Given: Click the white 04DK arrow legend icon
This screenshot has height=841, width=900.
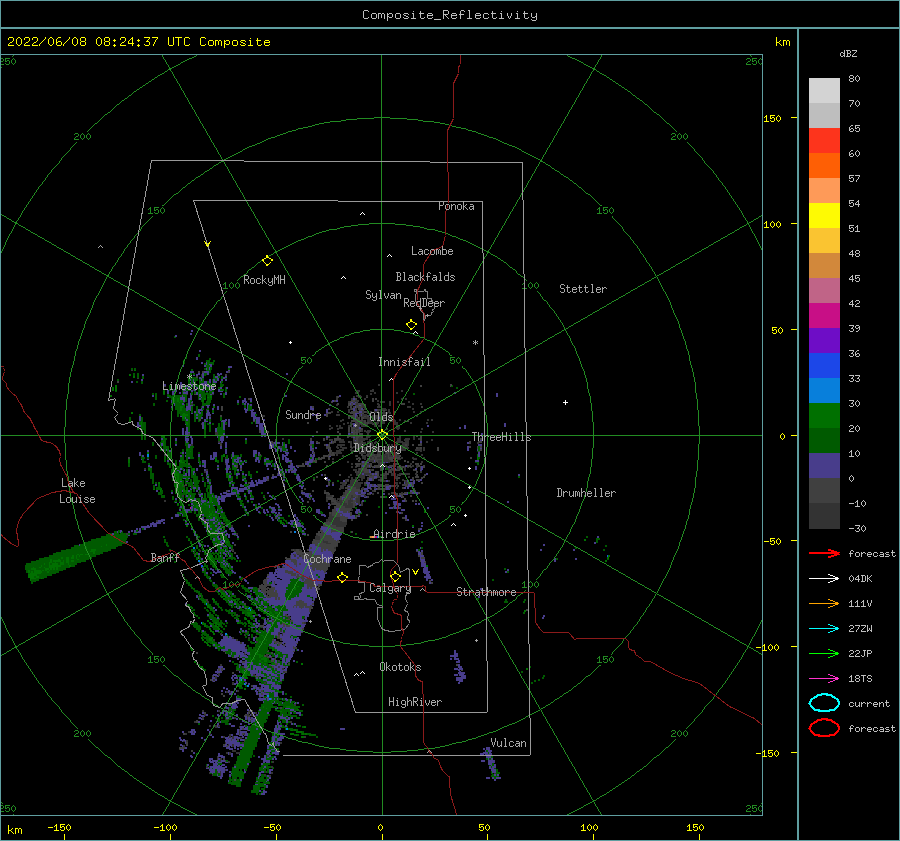Looking at the screenshot, I should click(x=824, y=579).
